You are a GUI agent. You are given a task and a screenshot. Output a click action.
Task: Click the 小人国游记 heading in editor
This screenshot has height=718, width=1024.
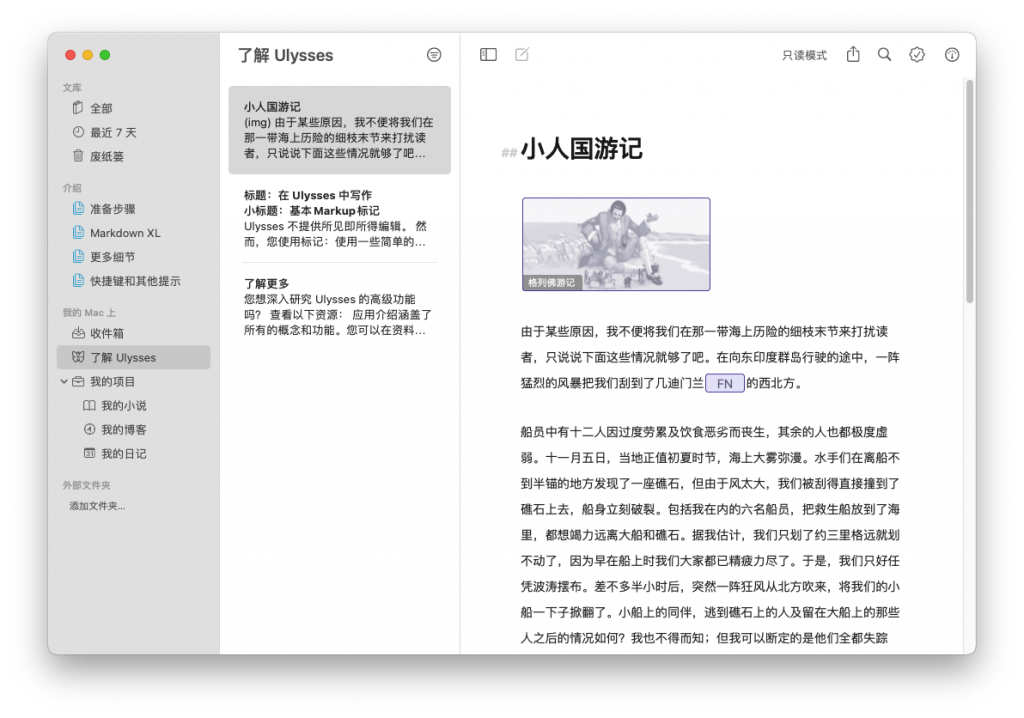581,148
